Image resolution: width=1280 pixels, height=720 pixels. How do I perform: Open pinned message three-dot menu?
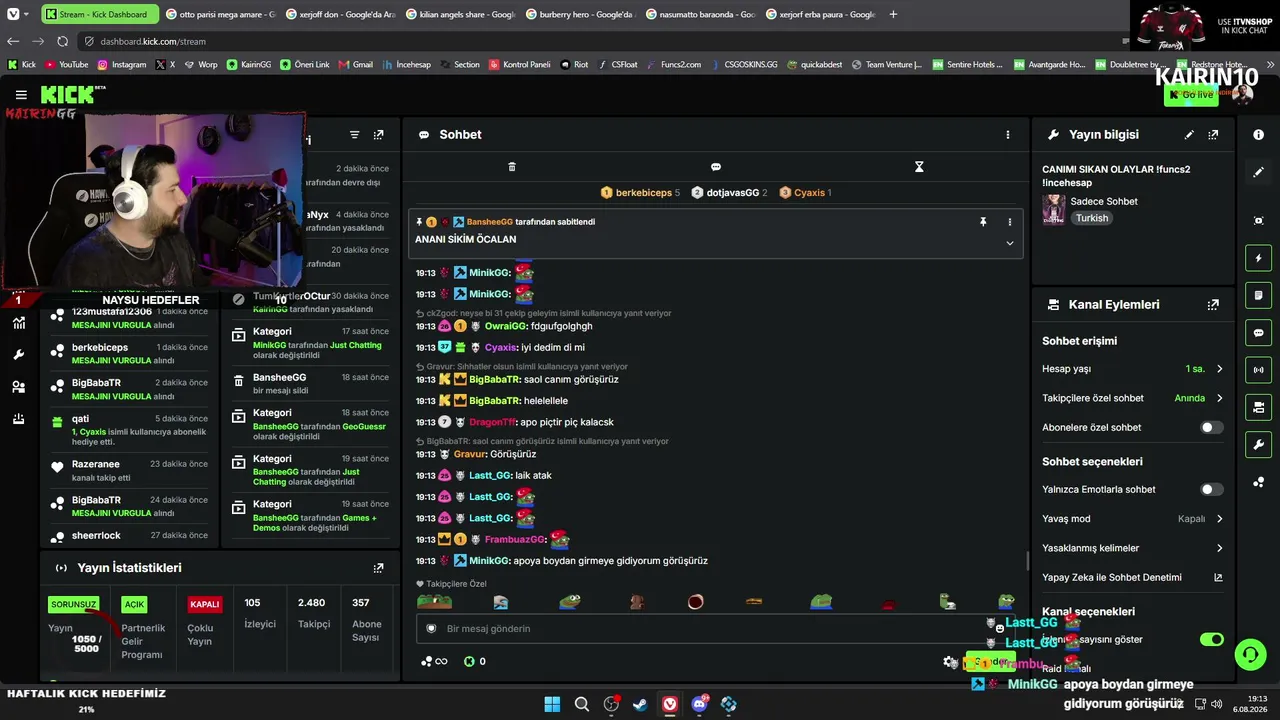1009,222
